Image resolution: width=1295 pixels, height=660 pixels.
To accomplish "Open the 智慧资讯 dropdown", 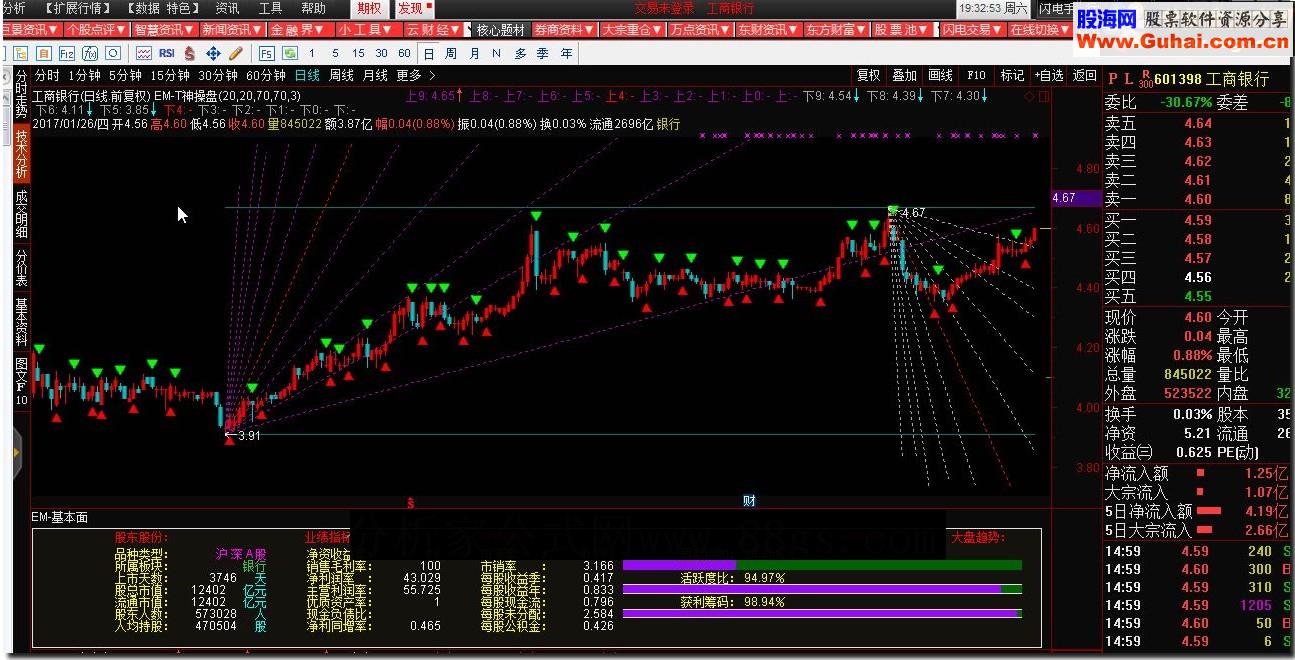I will click(x=165, y=30).
